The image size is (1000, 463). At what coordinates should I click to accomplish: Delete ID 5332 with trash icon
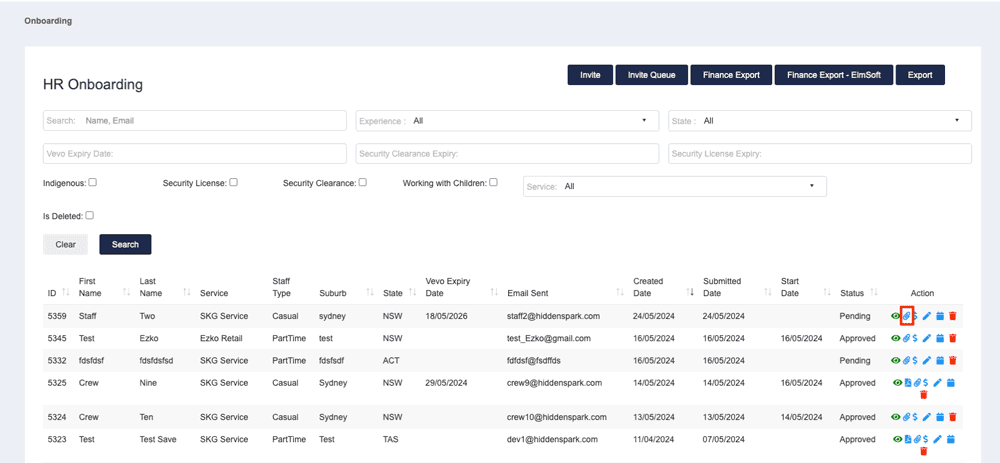953,360
